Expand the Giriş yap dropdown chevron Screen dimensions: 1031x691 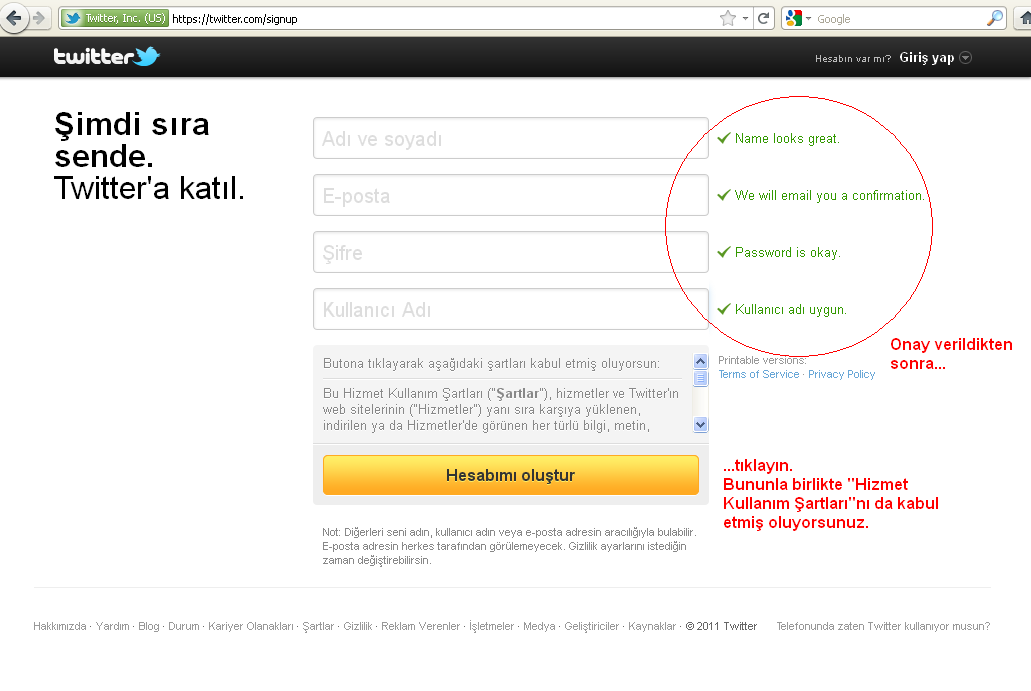[966, 57]
